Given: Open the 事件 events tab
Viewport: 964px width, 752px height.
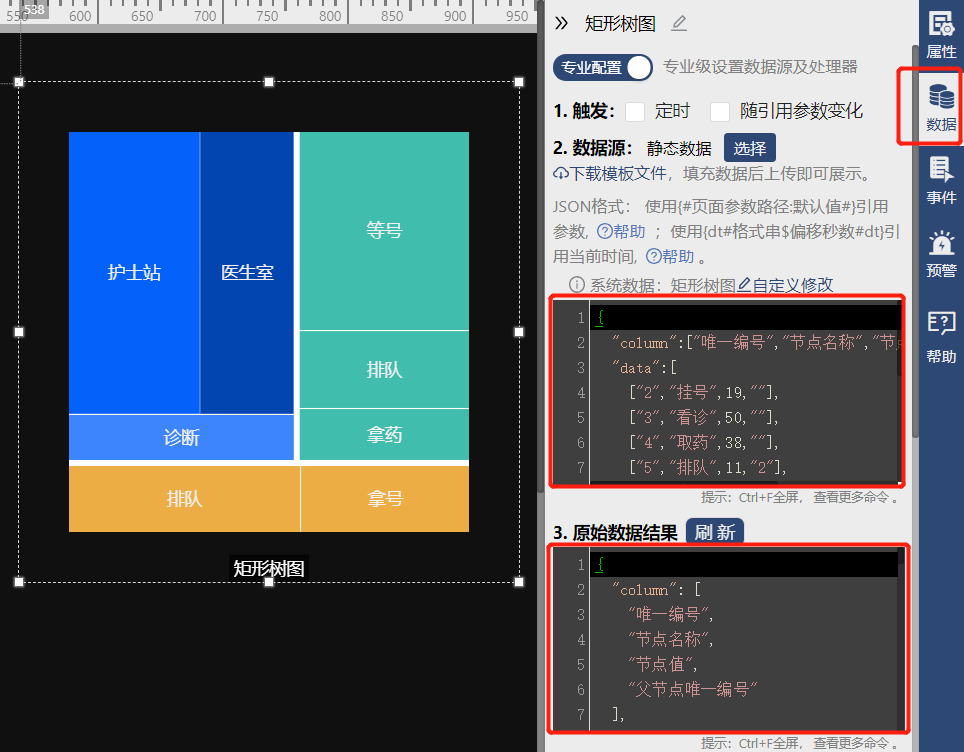Looking at the screenshot, I should 941,181.
